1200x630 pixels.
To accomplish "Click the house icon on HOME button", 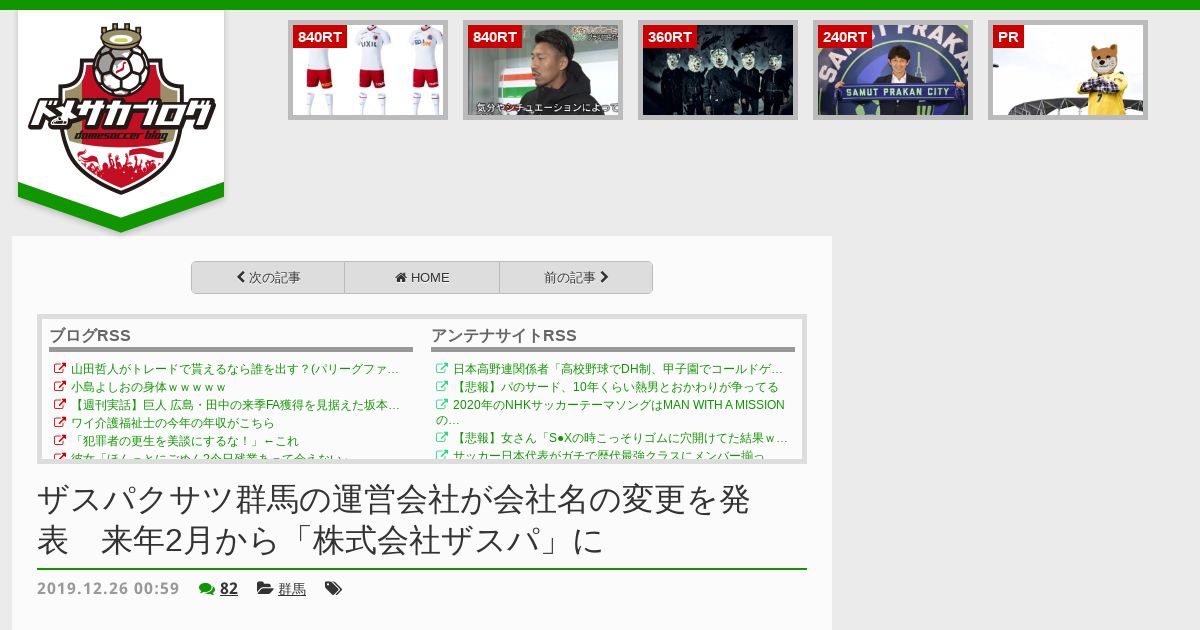I will 401,278.
